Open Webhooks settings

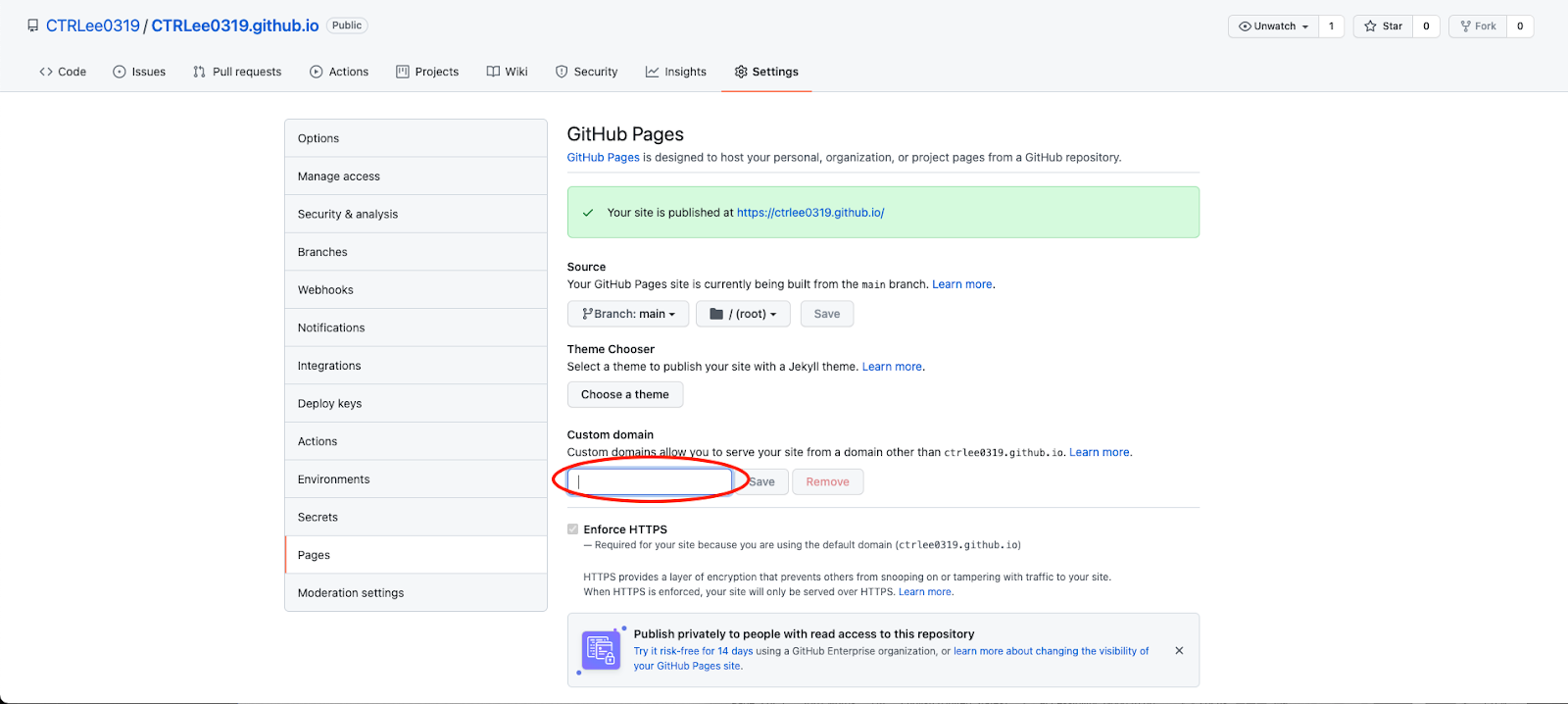point(416,290)
